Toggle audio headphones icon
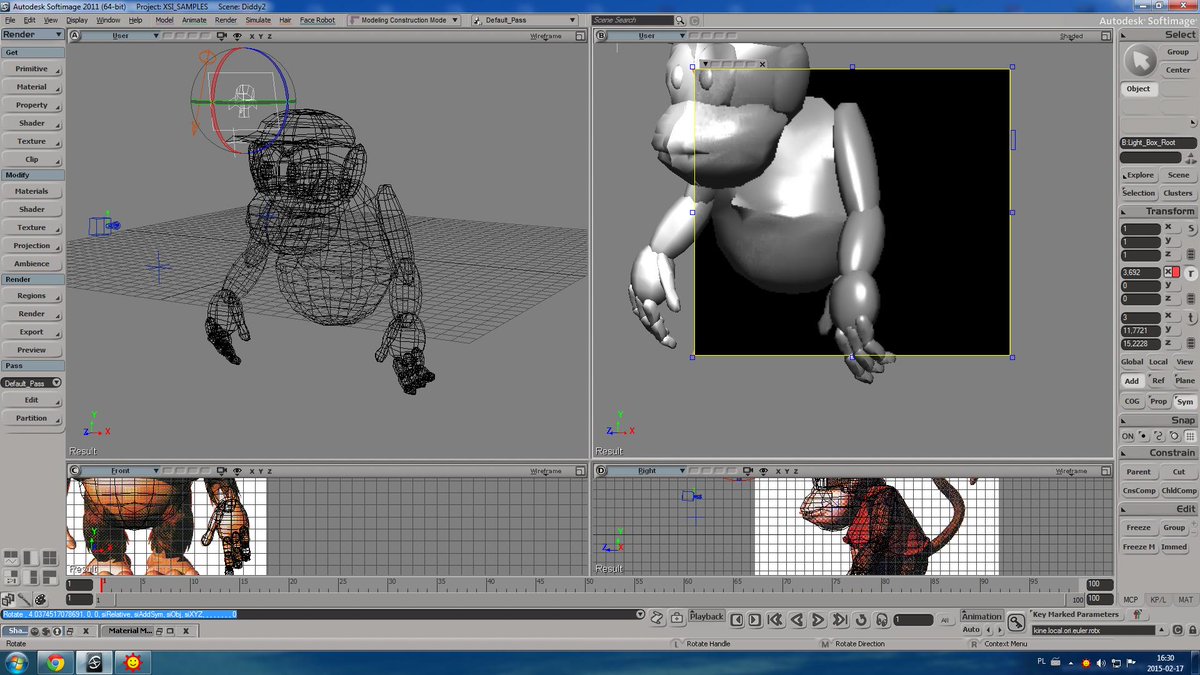Screen dimensions: 1200x675 click(x=881, y=620)
